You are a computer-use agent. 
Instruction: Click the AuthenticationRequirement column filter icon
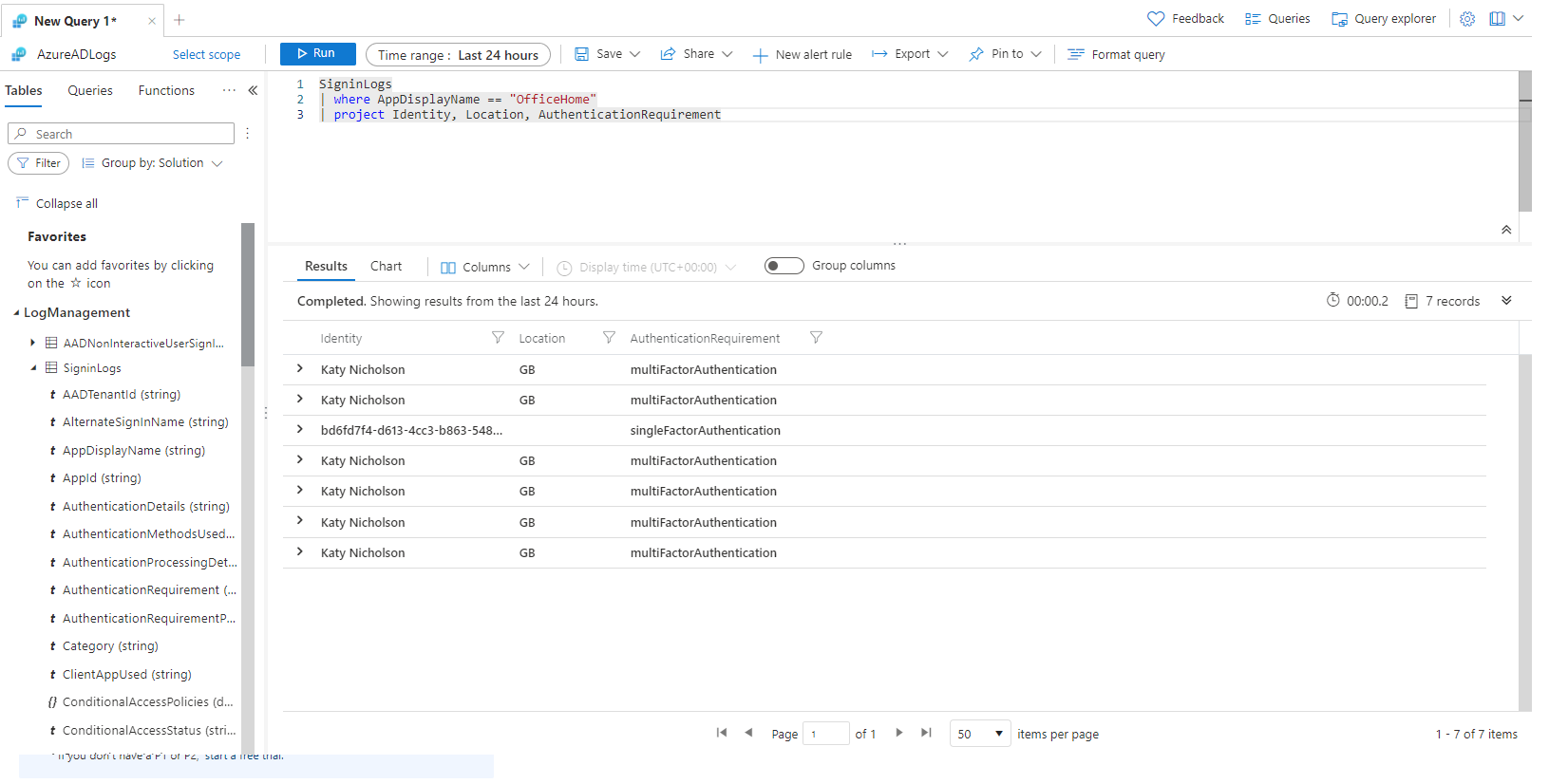(x=815, y=338)
